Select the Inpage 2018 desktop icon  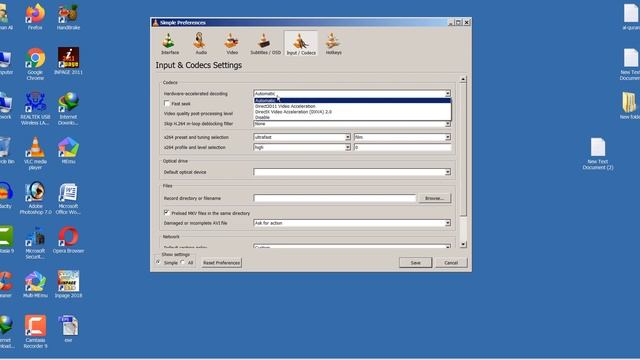68,284
